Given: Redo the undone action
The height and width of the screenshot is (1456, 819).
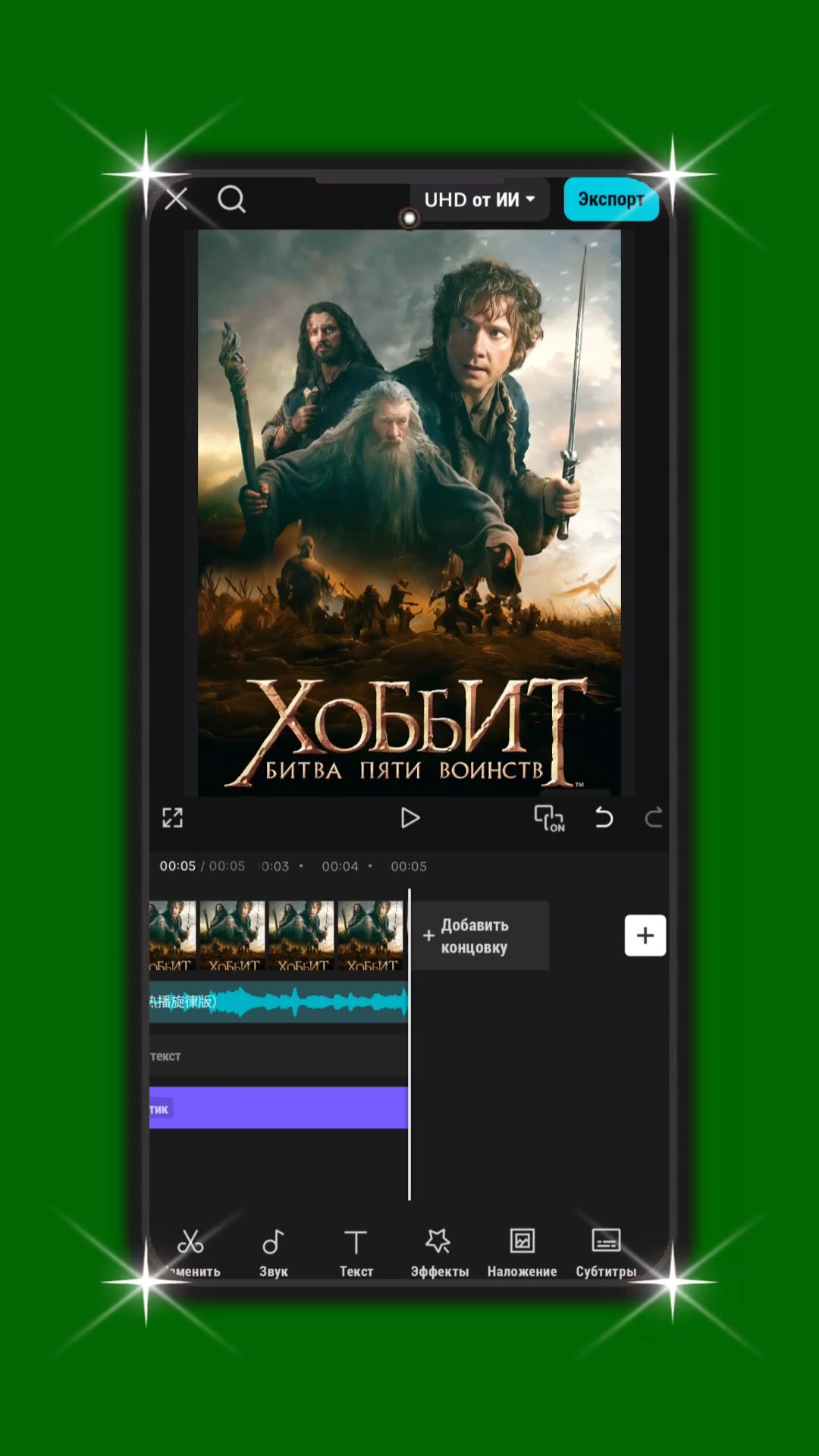Looking at the screenshot, I should click(x=653, y=817).
